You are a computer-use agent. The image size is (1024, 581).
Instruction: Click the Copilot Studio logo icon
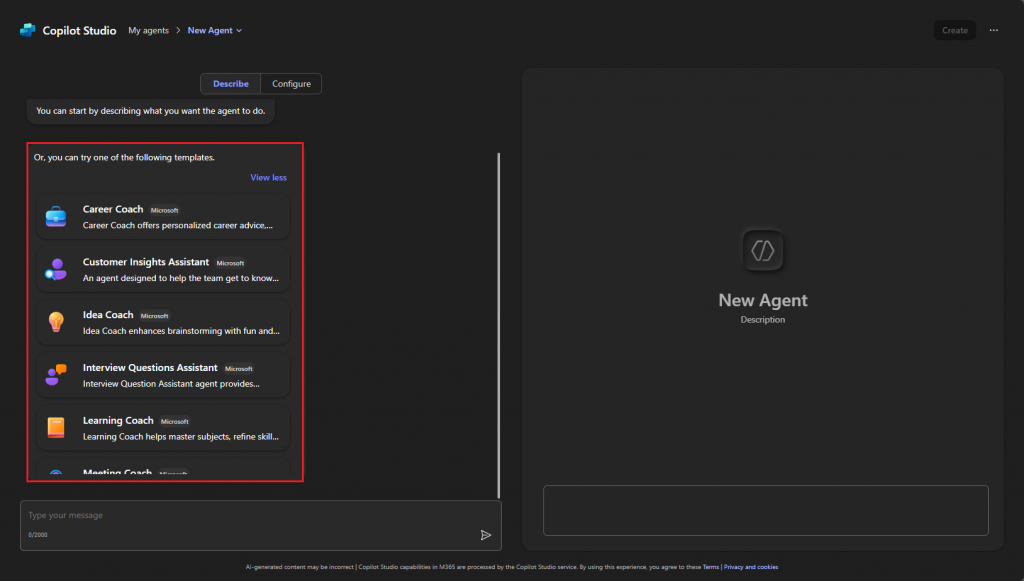pyautogui.click(x=27, y=30)
